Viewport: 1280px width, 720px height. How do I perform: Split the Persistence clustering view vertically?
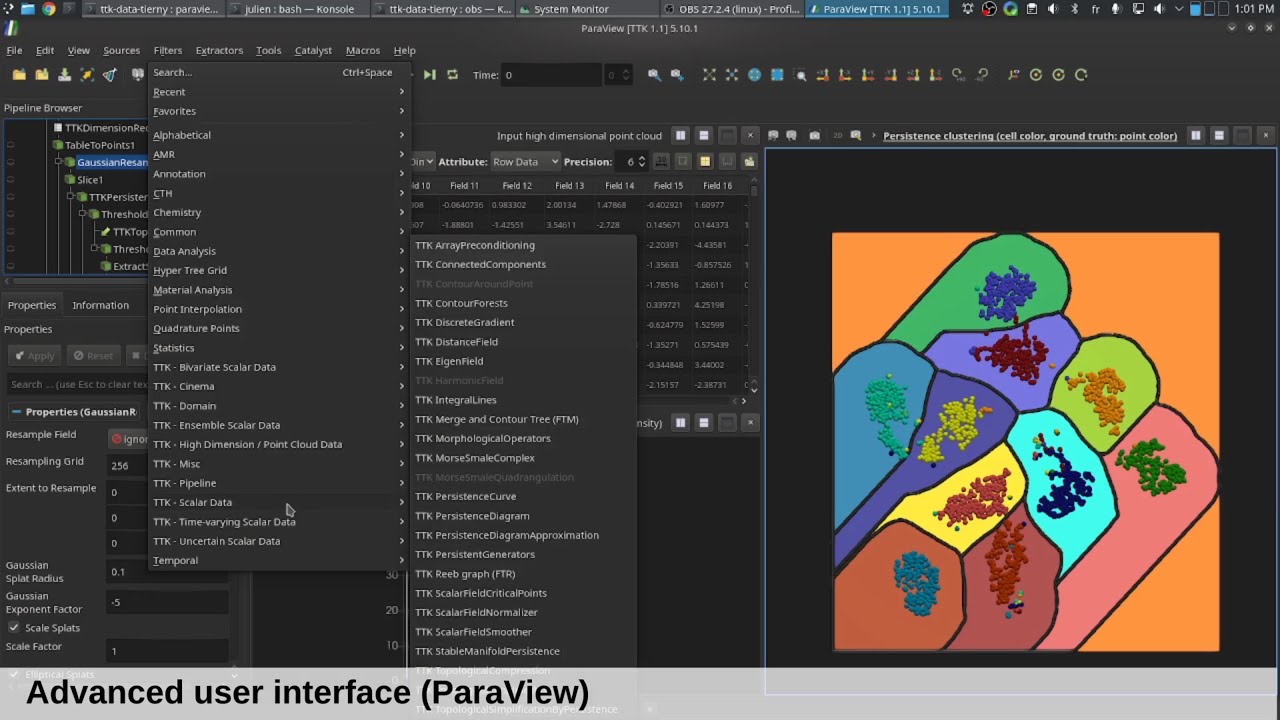point(1219,136)
